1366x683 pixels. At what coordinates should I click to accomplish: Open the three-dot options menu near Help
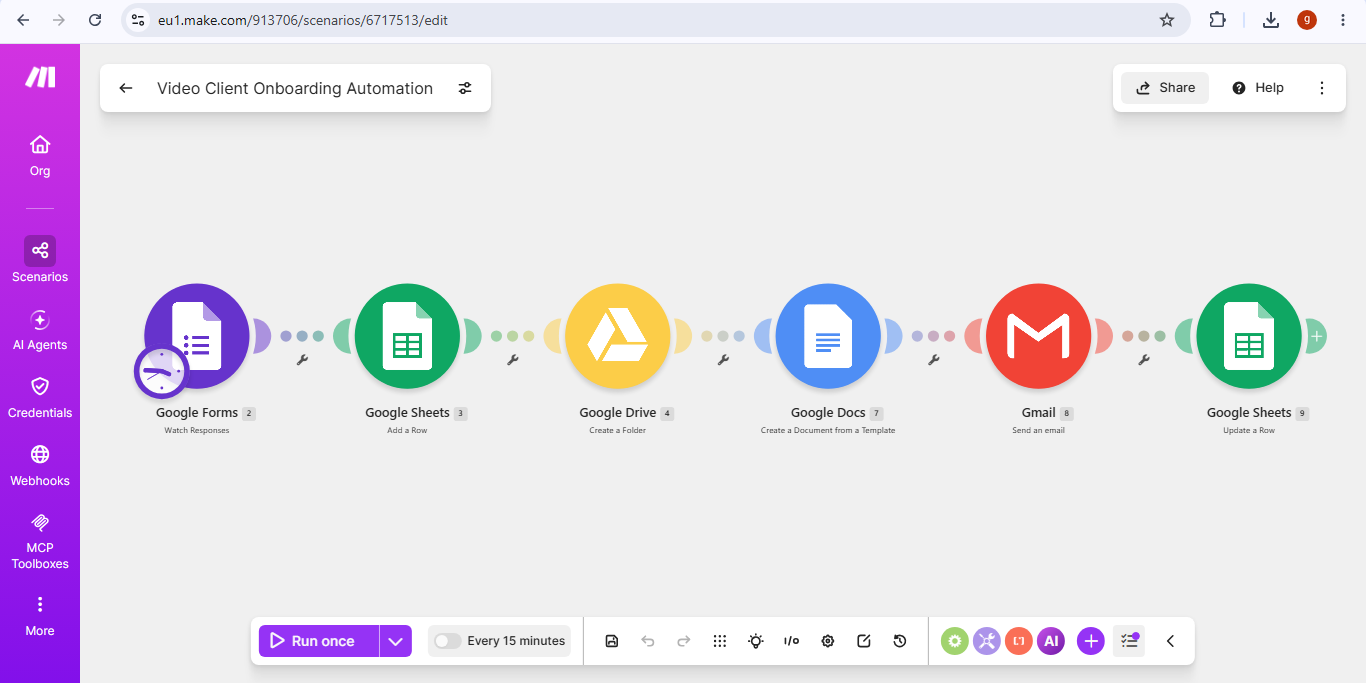coord(1322,88)
